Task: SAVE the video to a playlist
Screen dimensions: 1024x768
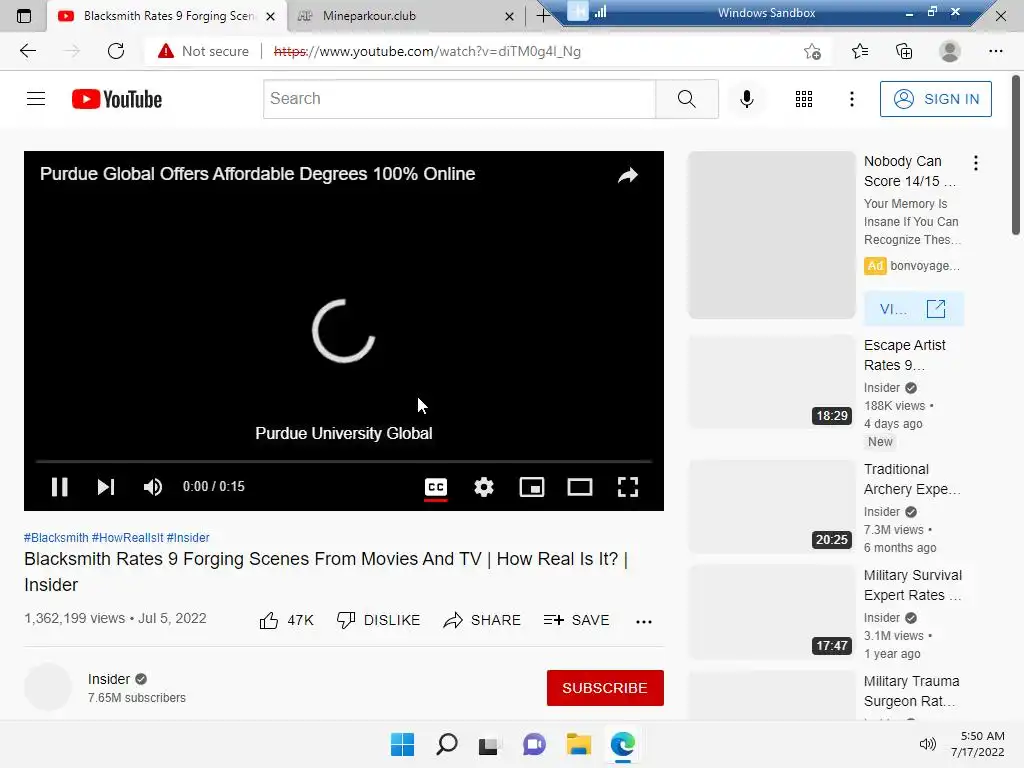Action: 576,620
